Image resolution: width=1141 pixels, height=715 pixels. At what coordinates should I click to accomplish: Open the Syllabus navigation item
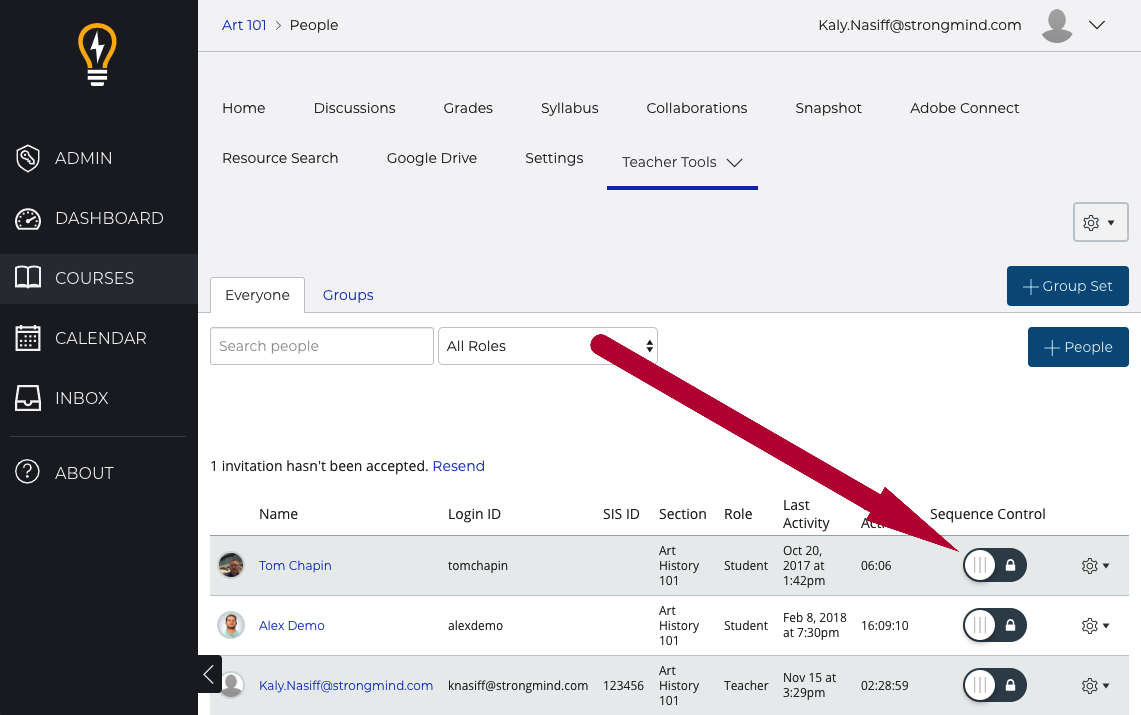[569, 108]
